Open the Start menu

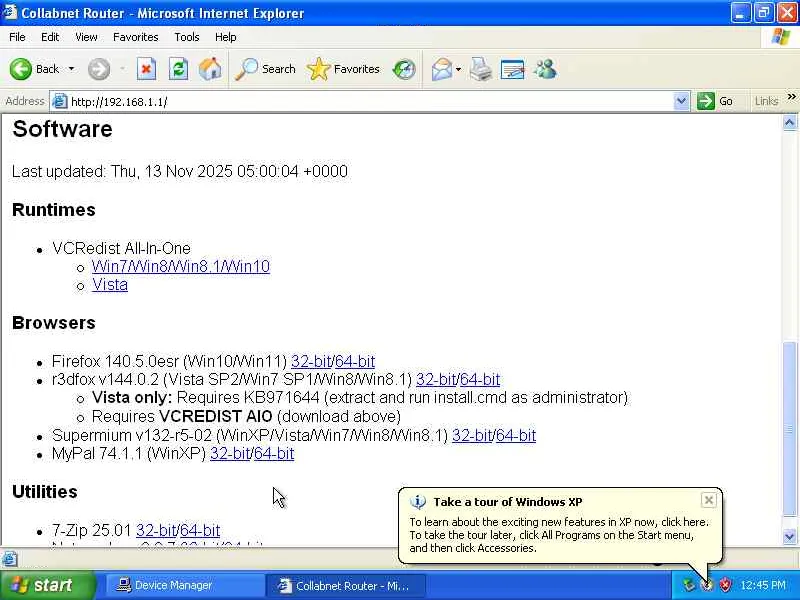tap(47, 585)
